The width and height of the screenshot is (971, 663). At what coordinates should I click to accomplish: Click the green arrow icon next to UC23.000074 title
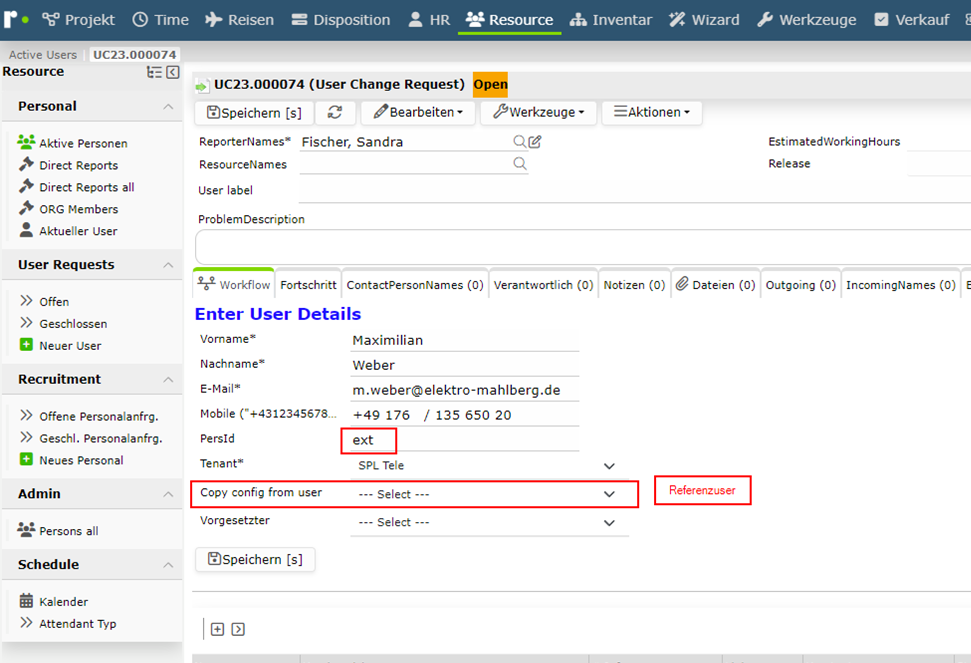[x=202, y=86]
